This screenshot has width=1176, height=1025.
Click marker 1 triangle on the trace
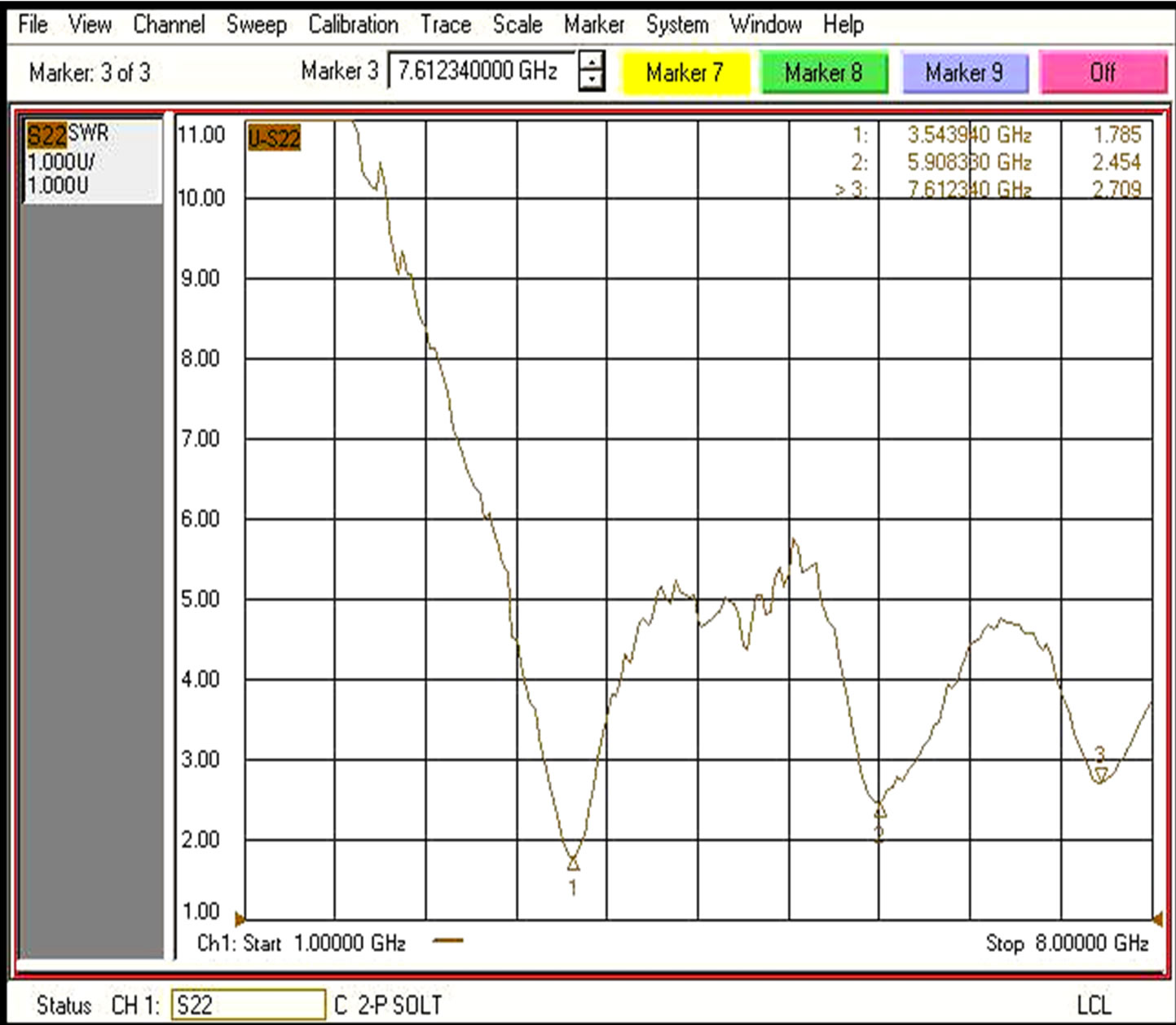click(573, 863)
